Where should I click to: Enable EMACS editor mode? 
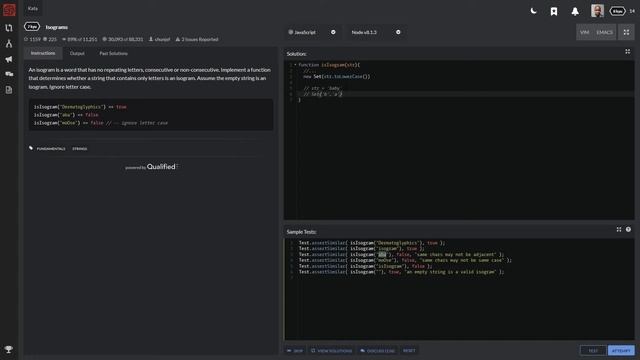click(x=604, y=32)
